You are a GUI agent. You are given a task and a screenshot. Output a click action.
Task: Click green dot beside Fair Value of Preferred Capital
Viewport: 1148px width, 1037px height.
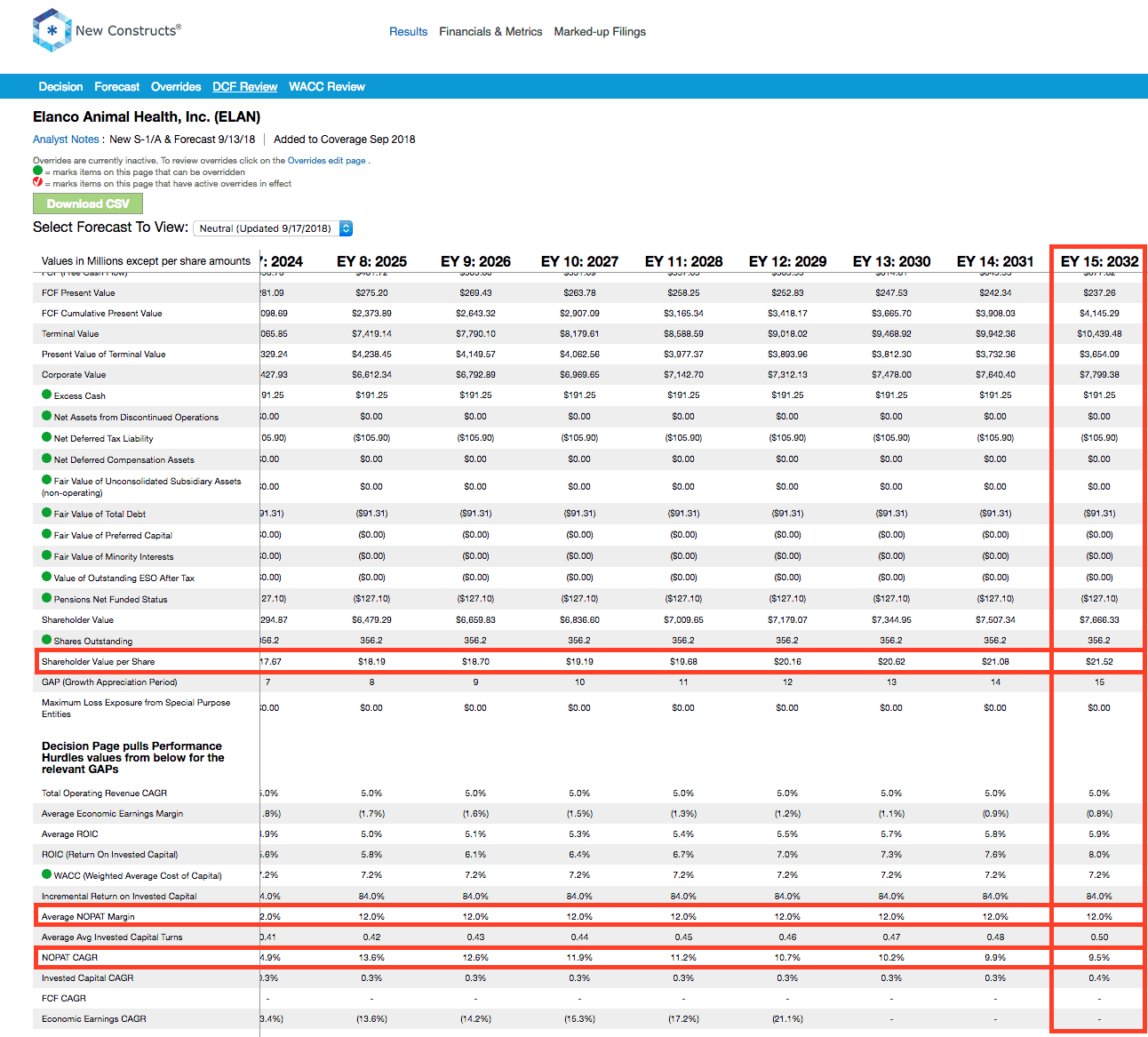(47, 534)
